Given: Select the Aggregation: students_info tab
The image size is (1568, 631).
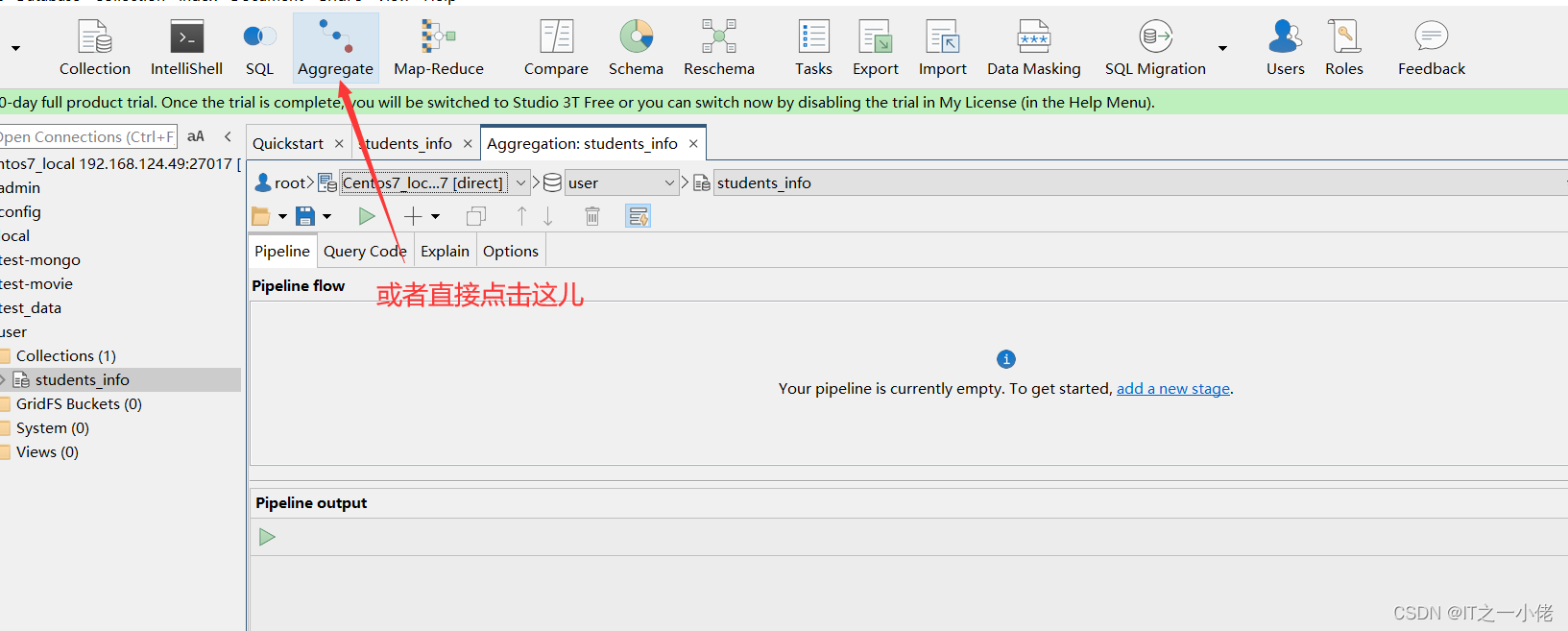Looking at the screenshot, I should [x=582, y=143].
